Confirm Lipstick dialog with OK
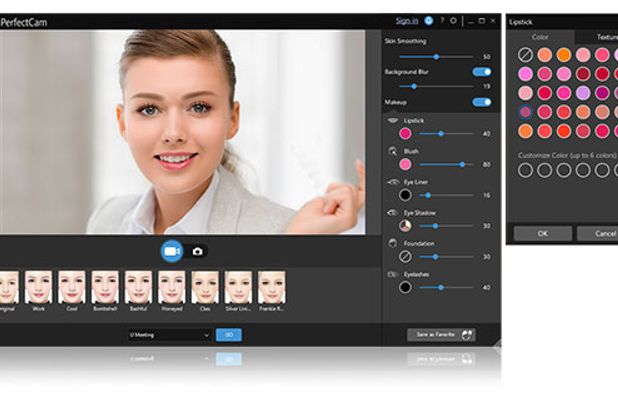Viewport: 618px width, 394px height. [x=543, y=233]
